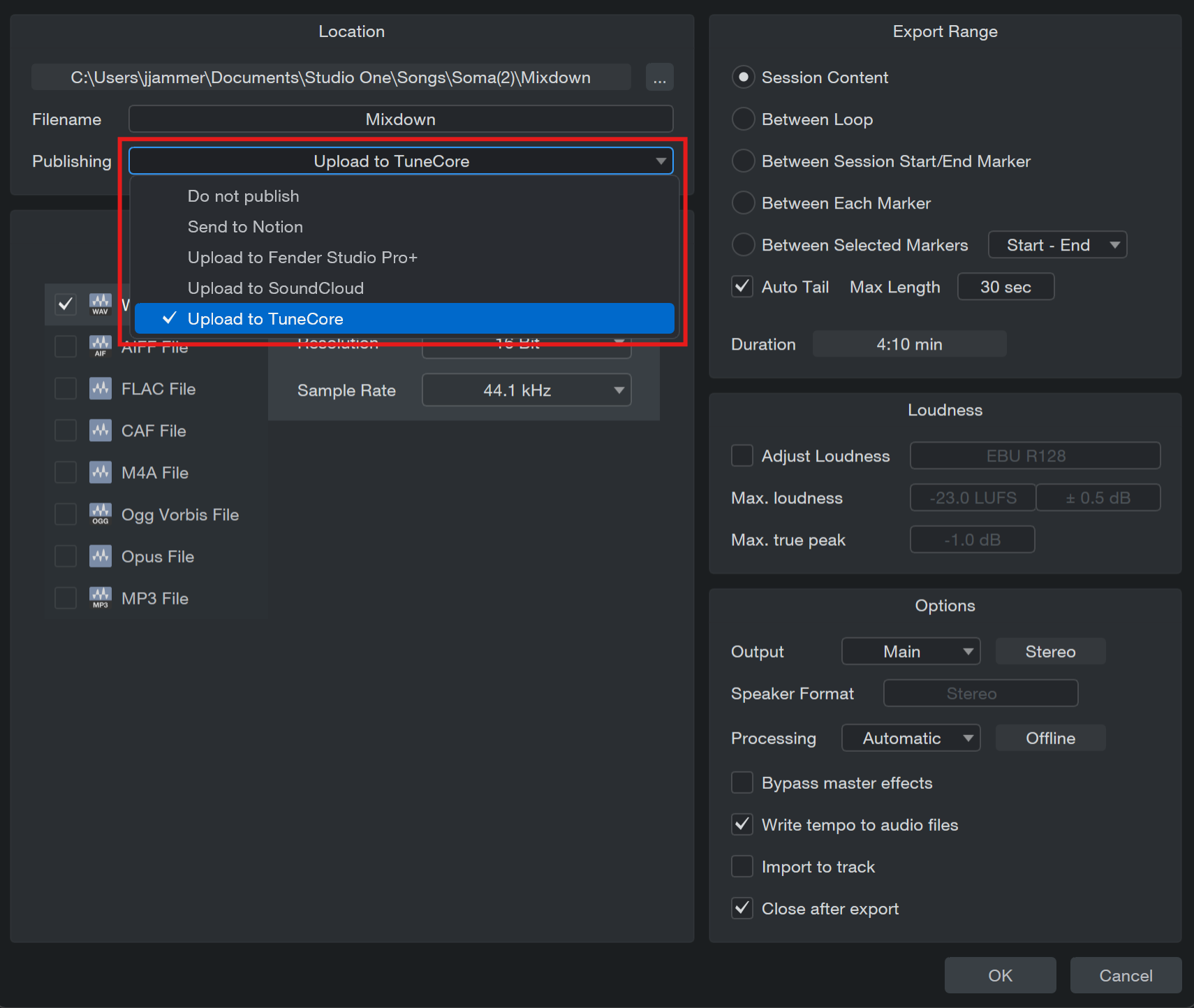Enable the Opus File checkbox

click(66, 556)
